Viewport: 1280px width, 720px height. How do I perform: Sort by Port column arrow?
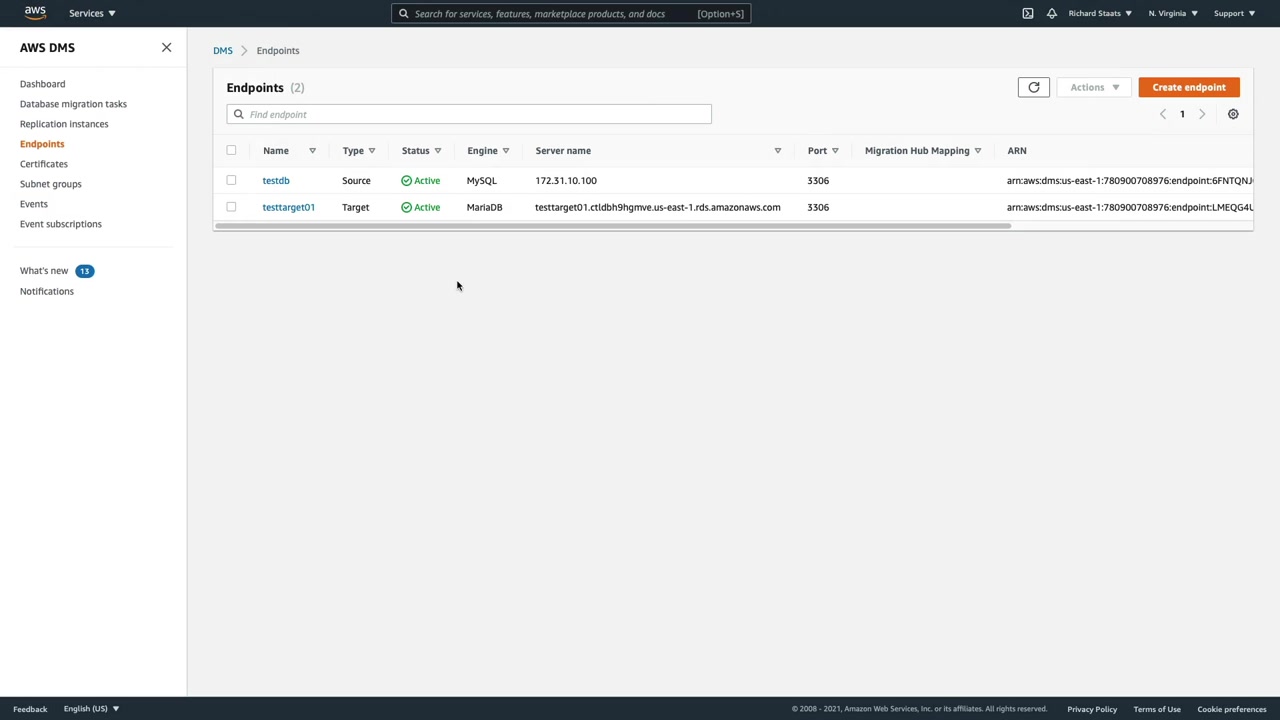click(x=835, y=151)
